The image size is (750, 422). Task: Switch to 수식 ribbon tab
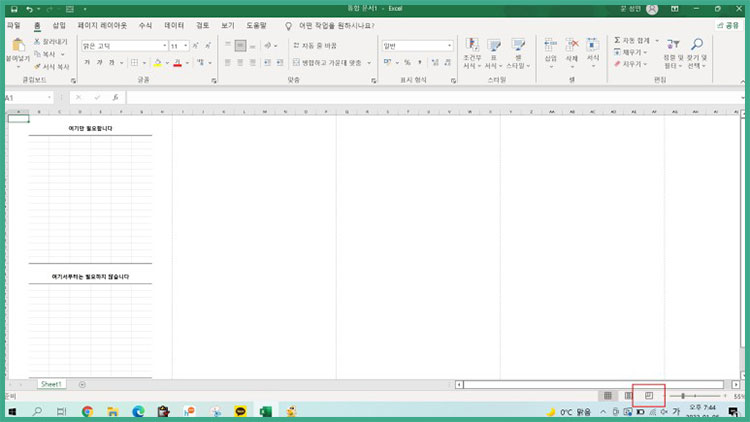tap(145, 25)
